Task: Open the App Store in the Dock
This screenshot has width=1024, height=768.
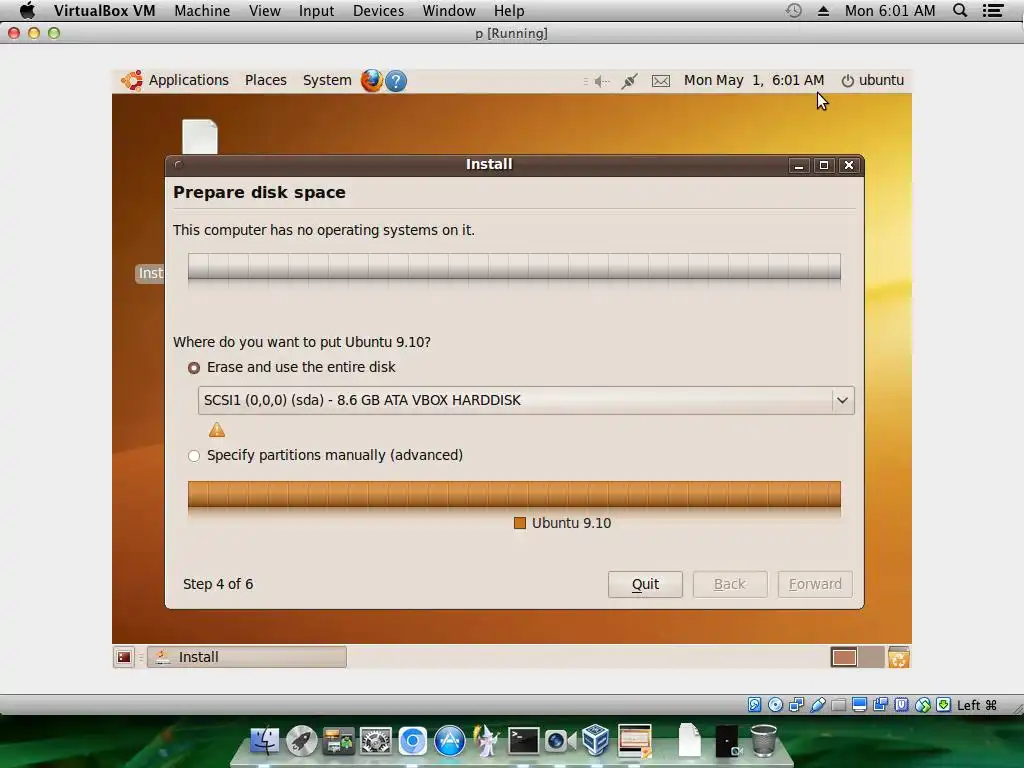Action: pos(449,741)
